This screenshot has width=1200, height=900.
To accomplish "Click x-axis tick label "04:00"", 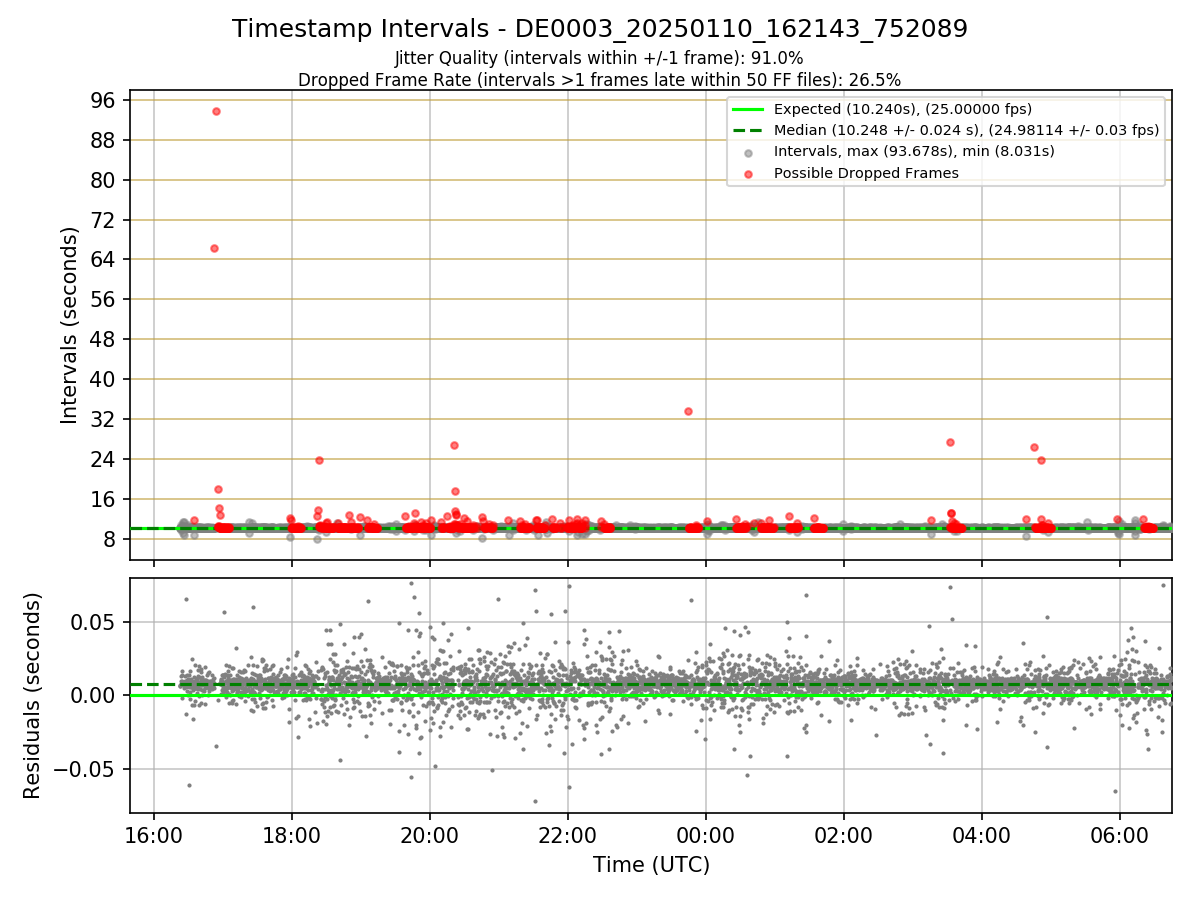I will click(981, 834).
